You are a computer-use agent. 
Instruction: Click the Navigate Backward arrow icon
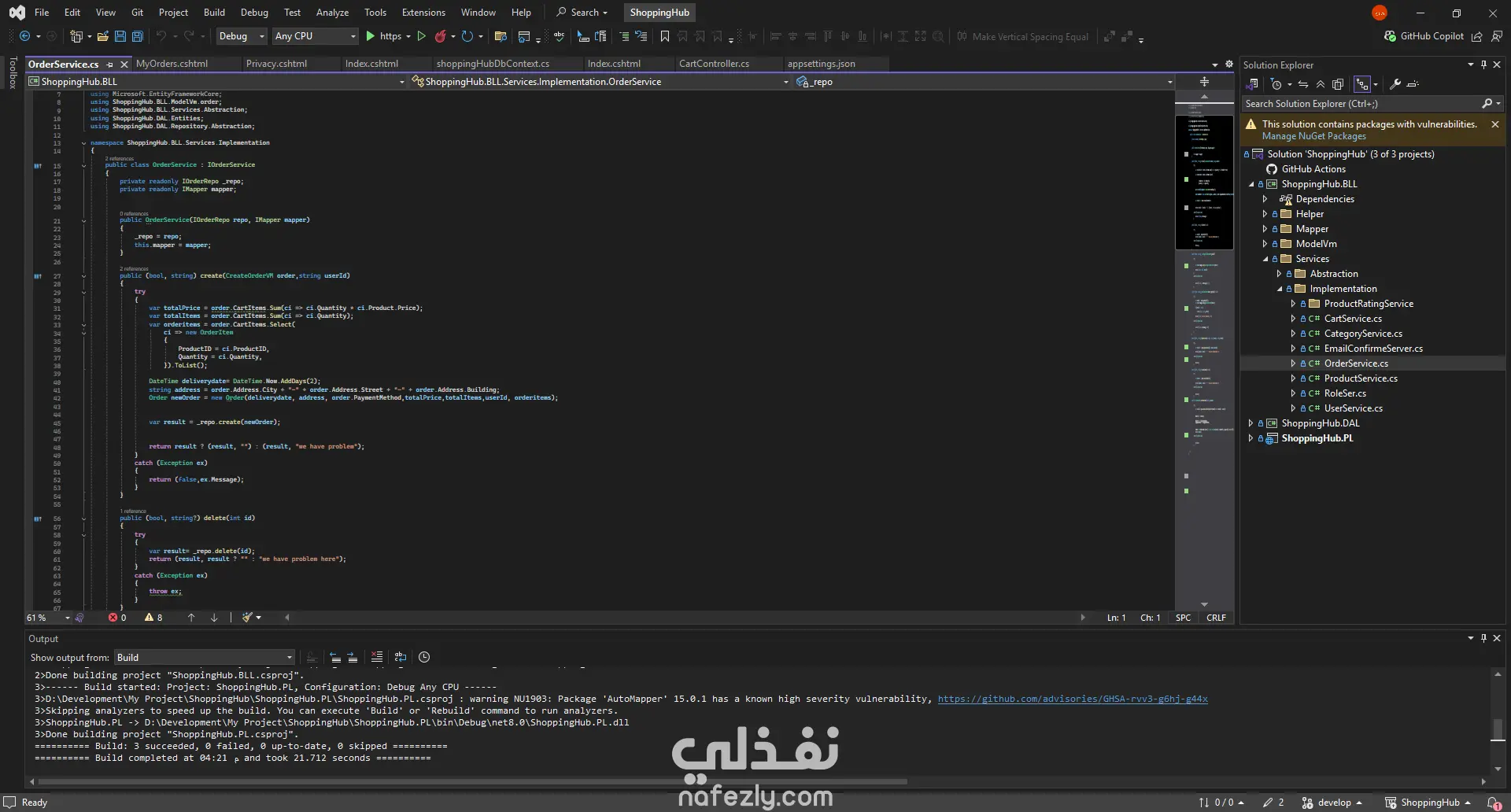[x=25, y=36]
